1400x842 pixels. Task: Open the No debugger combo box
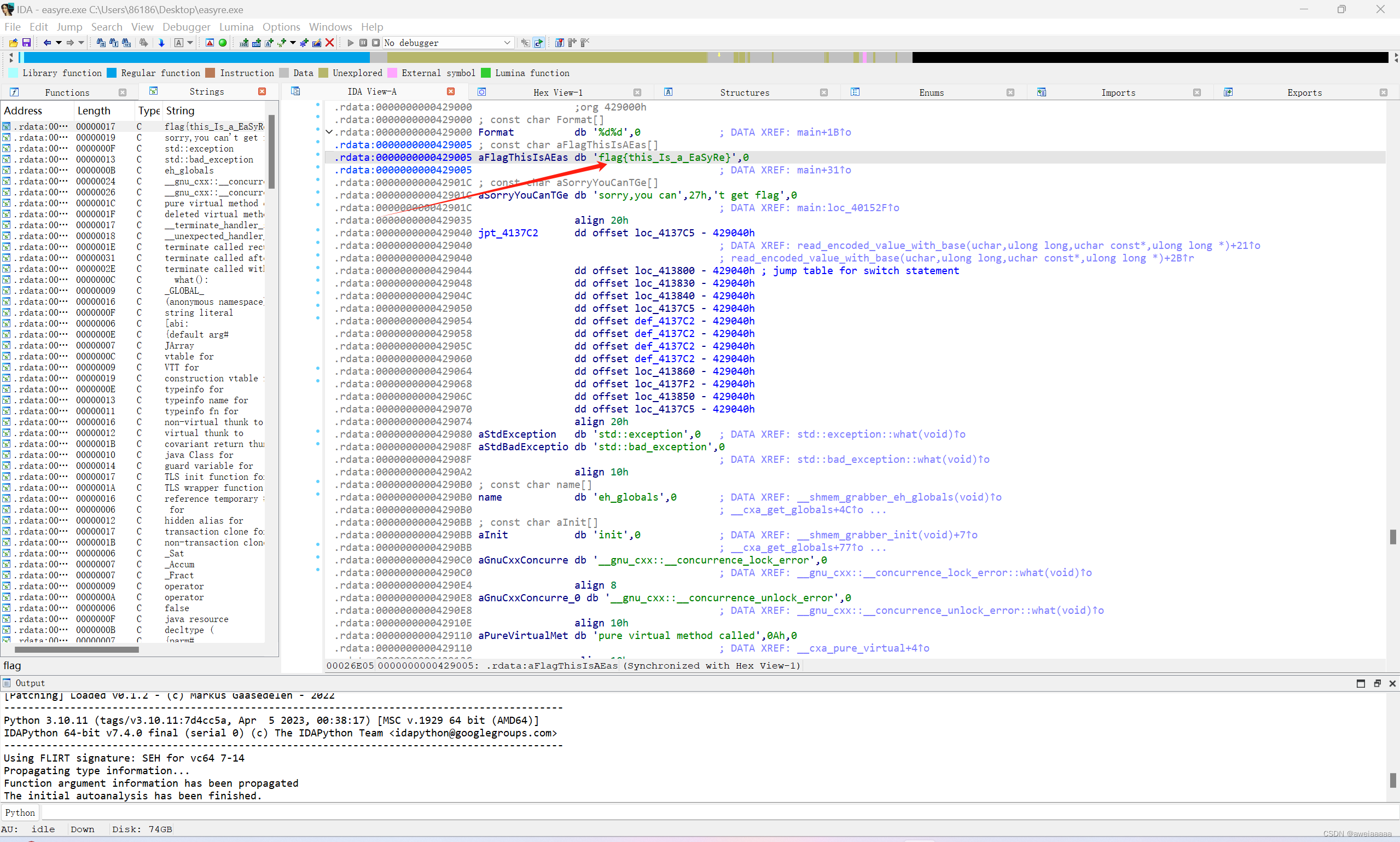pos(448,43)
